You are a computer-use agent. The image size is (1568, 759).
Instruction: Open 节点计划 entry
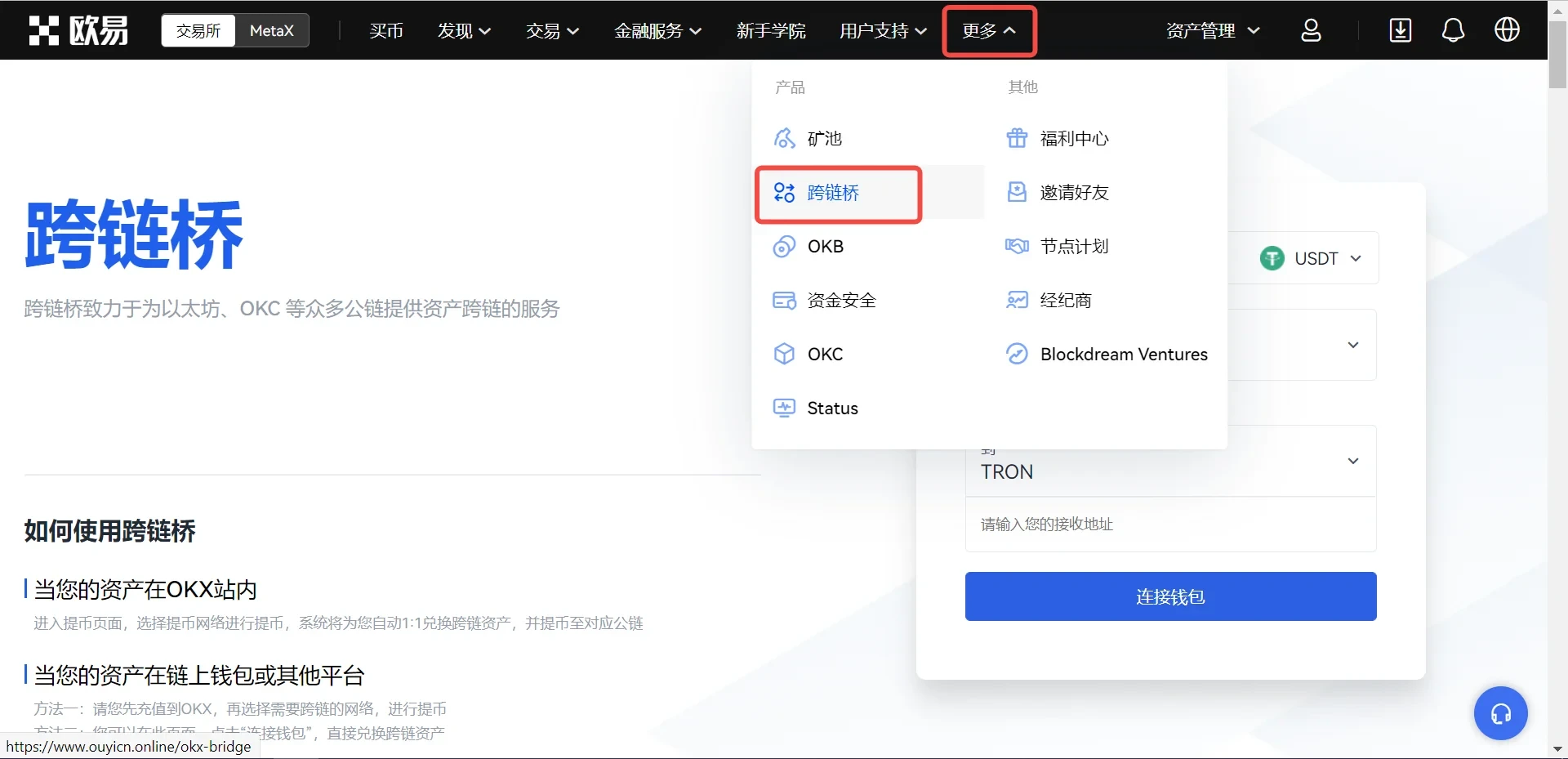[x=1074, y=246]
